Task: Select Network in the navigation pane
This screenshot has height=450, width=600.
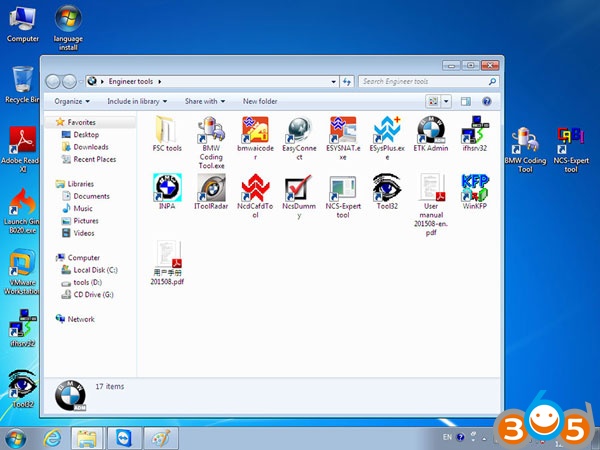Action: pyautogui.click(x=81, y=319)
